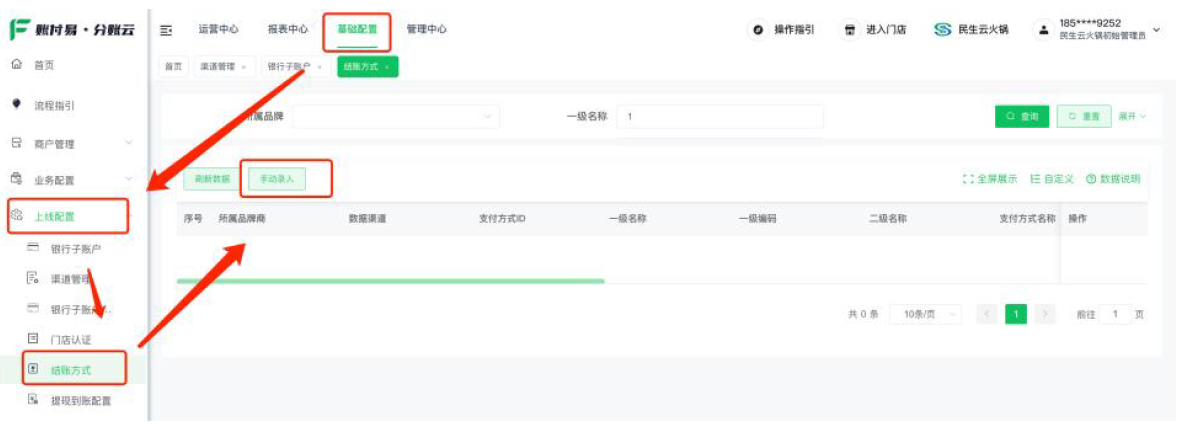Expand the 业务配置 sidebar menu
1178x427 pixels.
(71, 180)
